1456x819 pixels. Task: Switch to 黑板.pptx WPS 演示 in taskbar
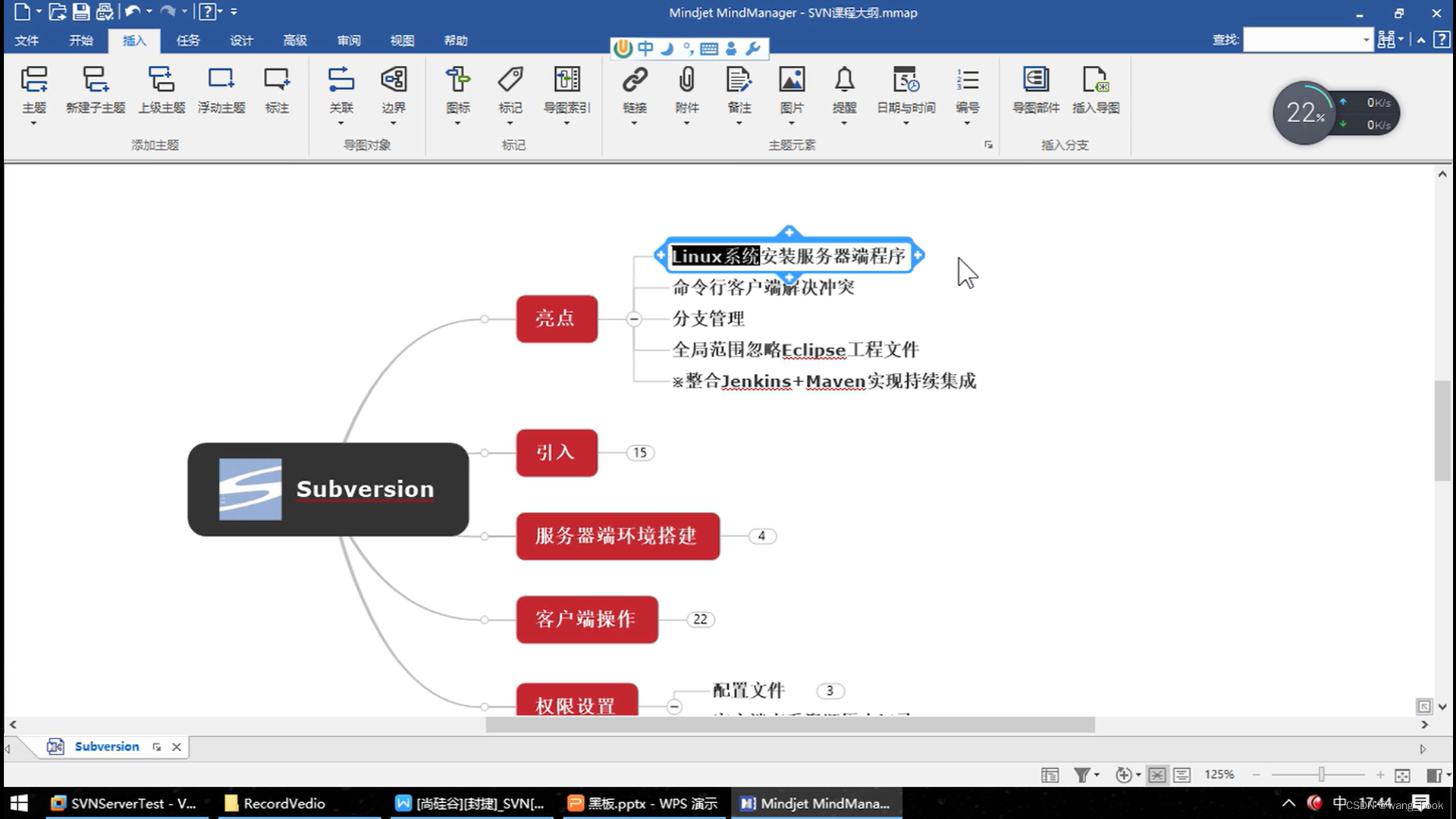click(643, 803)
